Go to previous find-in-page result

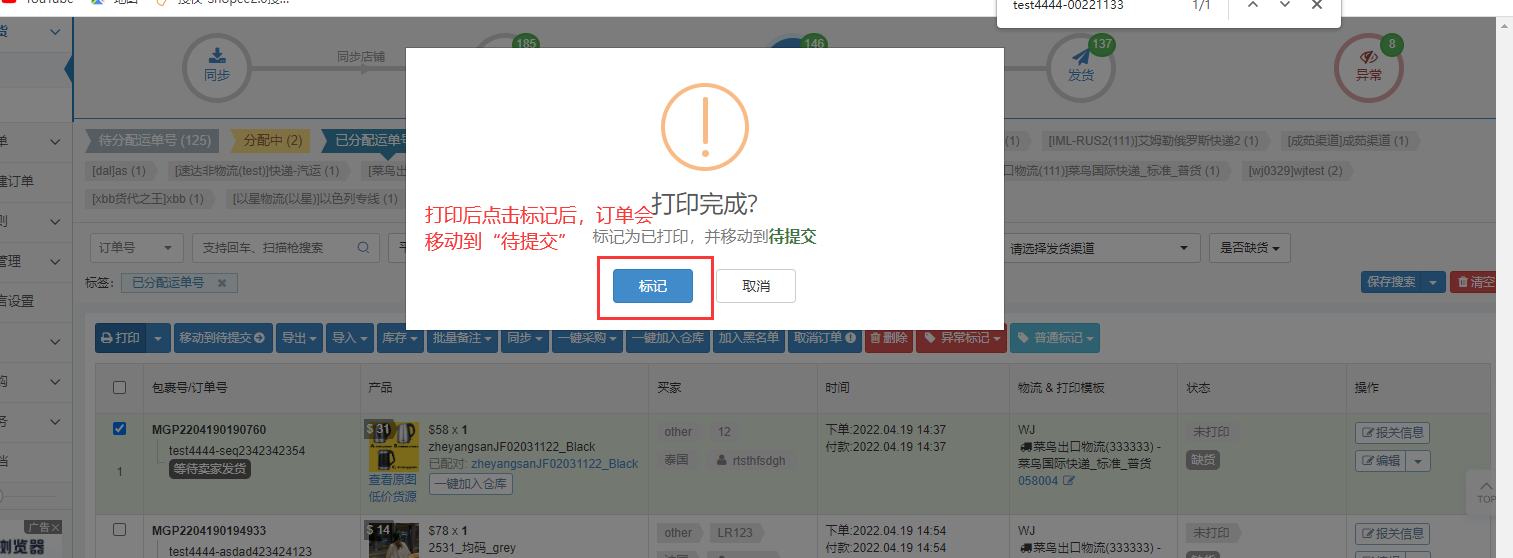tap(1252, 5)
